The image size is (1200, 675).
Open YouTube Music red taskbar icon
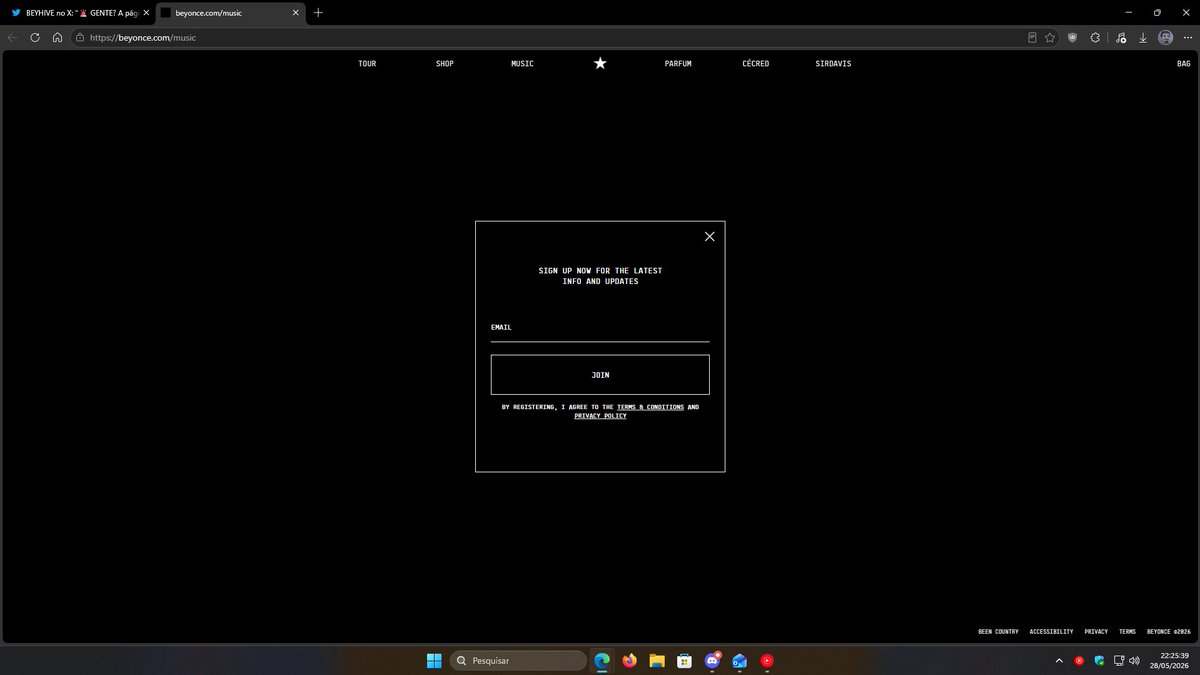pos(767,660)
